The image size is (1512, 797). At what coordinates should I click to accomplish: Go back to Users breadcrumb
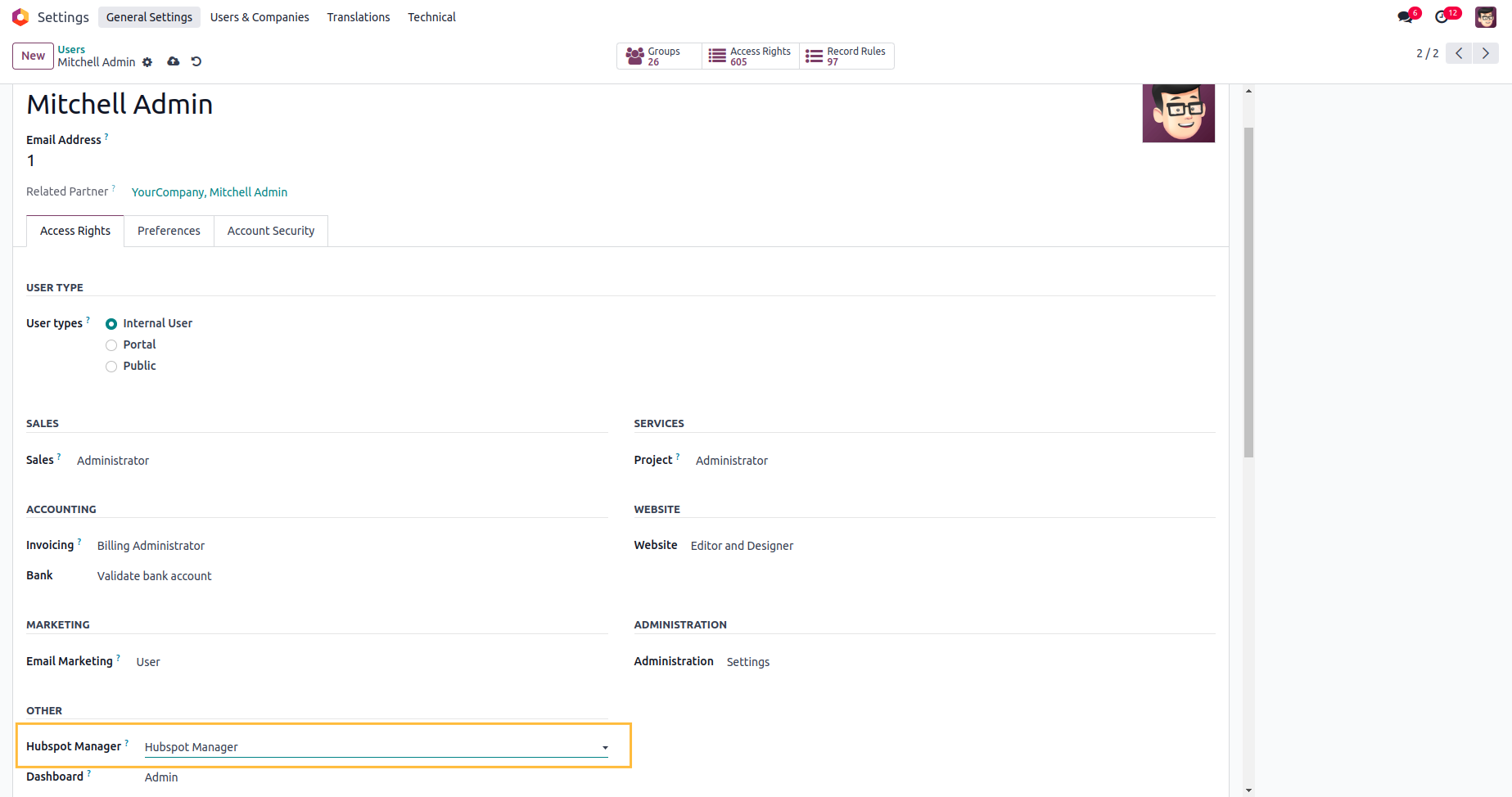(x=71, y=49)
